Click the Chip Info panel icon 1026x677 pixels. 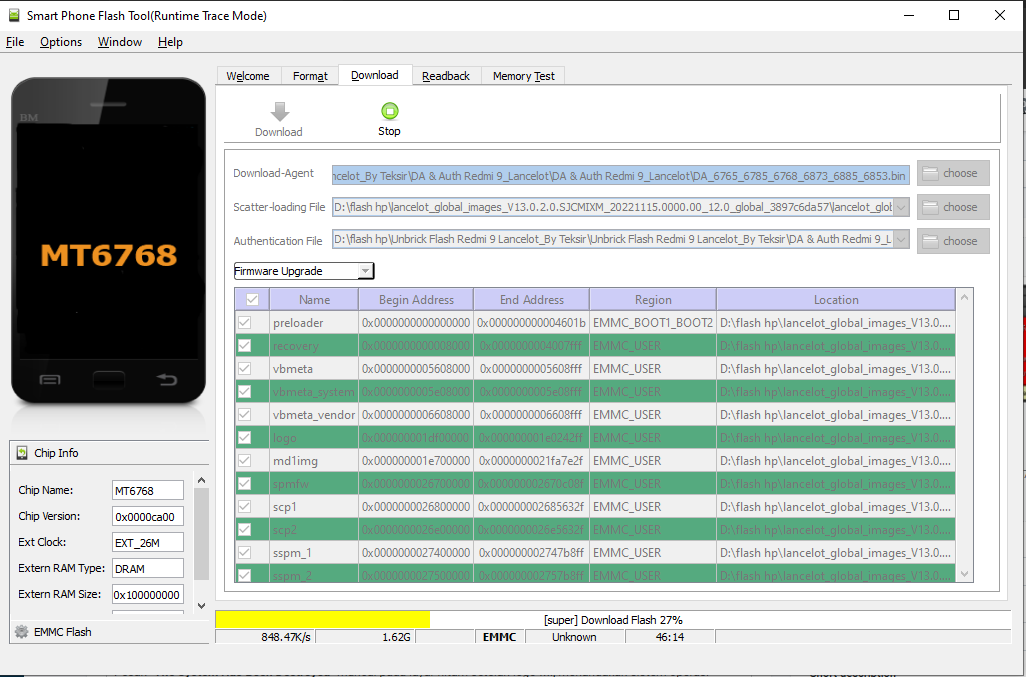click(22, 453)
